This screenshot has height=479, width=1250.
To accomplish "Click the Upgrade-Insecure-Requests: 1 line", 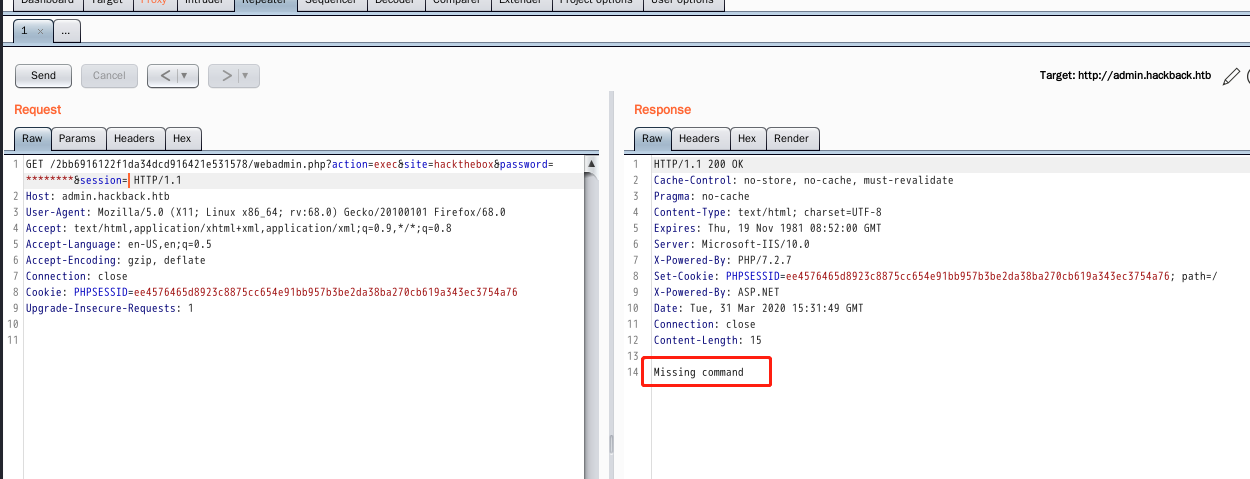I will (110, 308).
